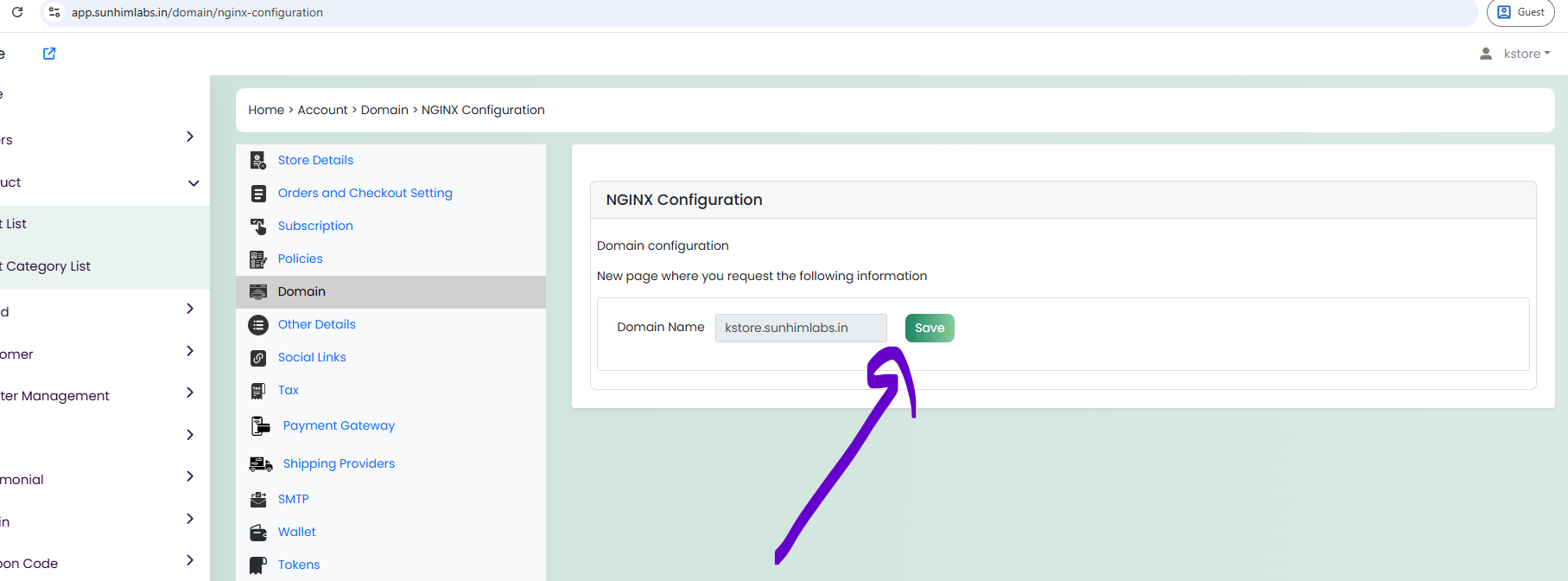Click the Social Links chain icon
Screen dimensions: 1568x581
click(258, 358)
